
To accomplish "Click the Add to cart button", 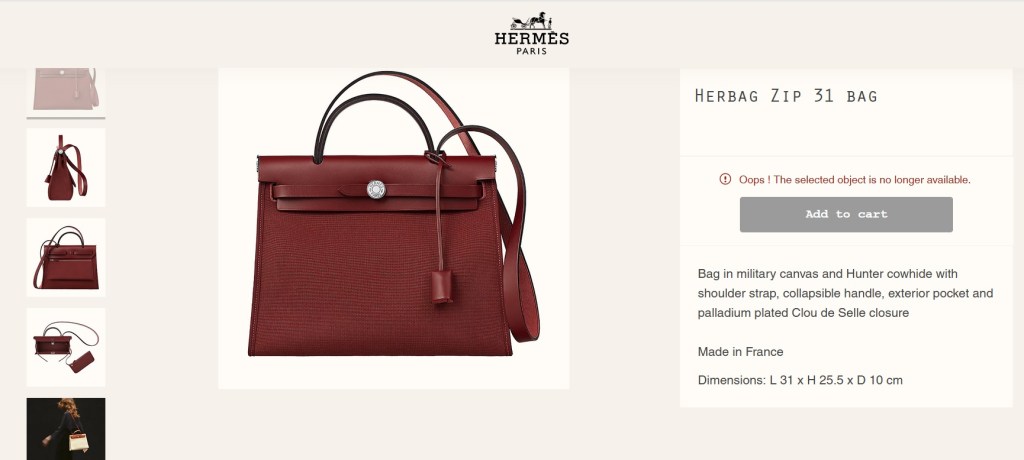I will point(846,214).
